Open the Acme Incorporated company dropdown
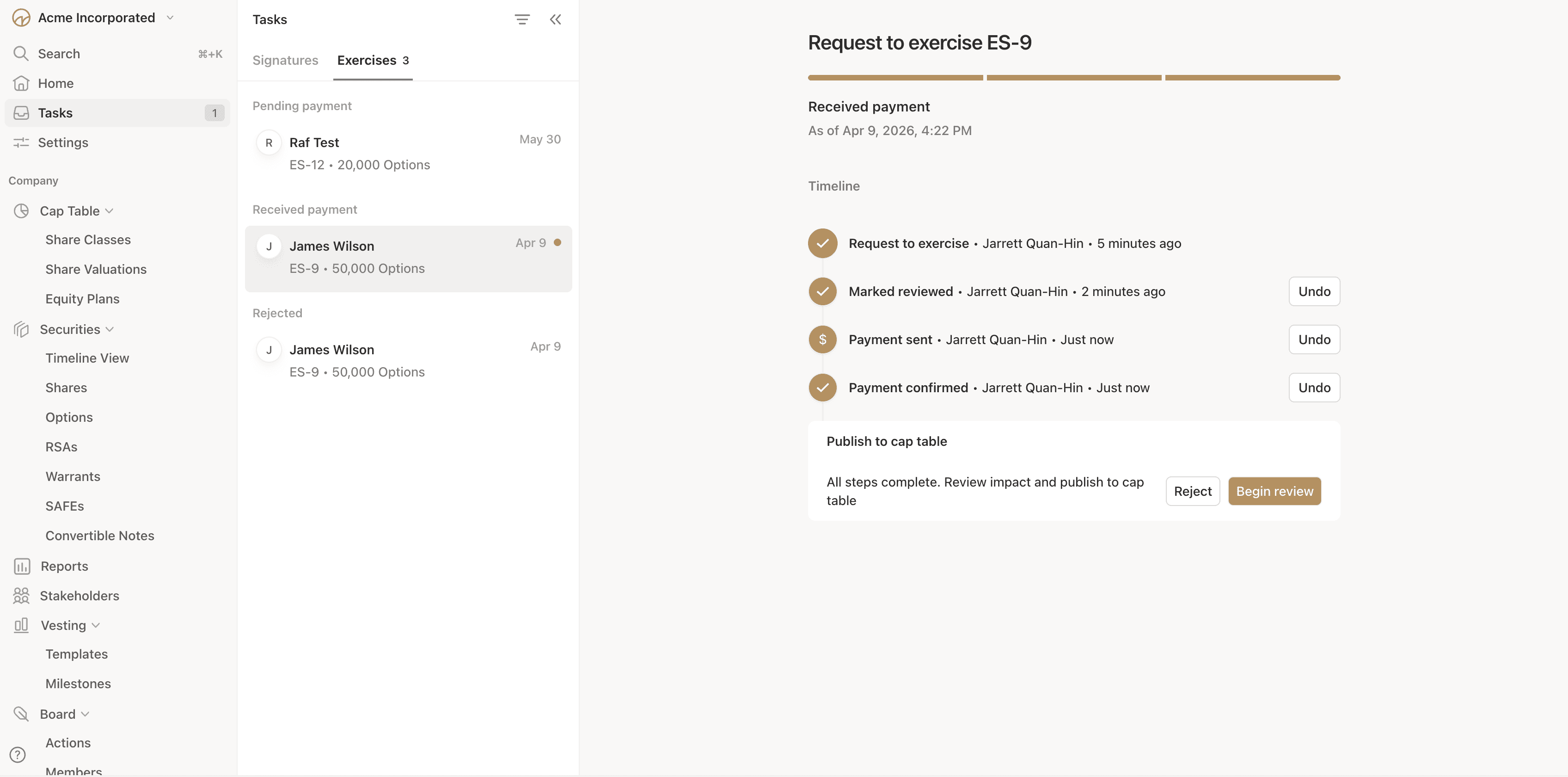The height and width of the screenshot is (777, 1568). [x=170, y=18]
